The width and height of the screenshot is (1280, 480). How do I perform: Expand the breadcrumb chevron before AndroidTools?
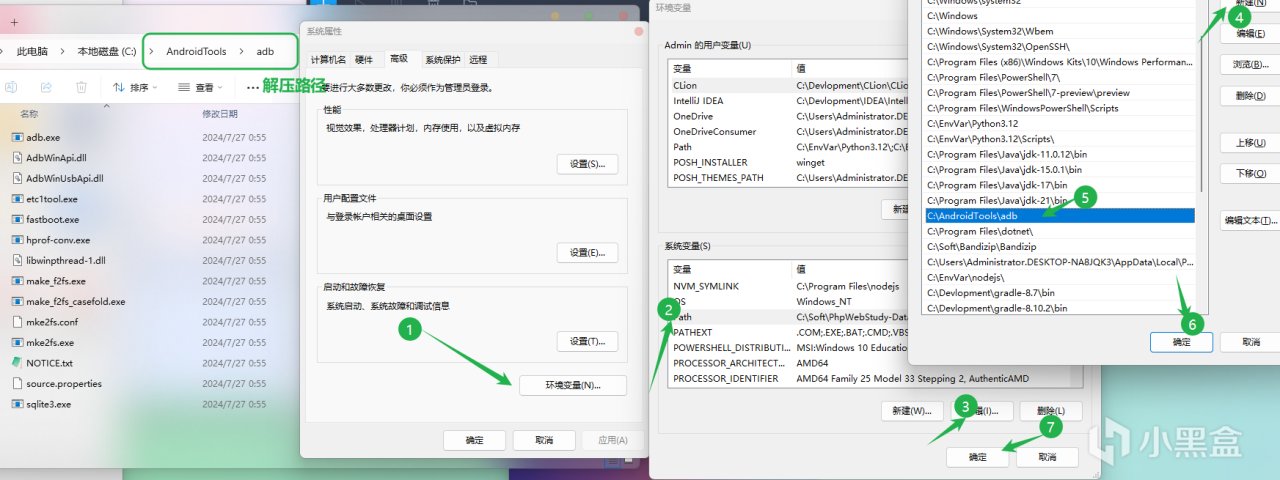point(150,51)
